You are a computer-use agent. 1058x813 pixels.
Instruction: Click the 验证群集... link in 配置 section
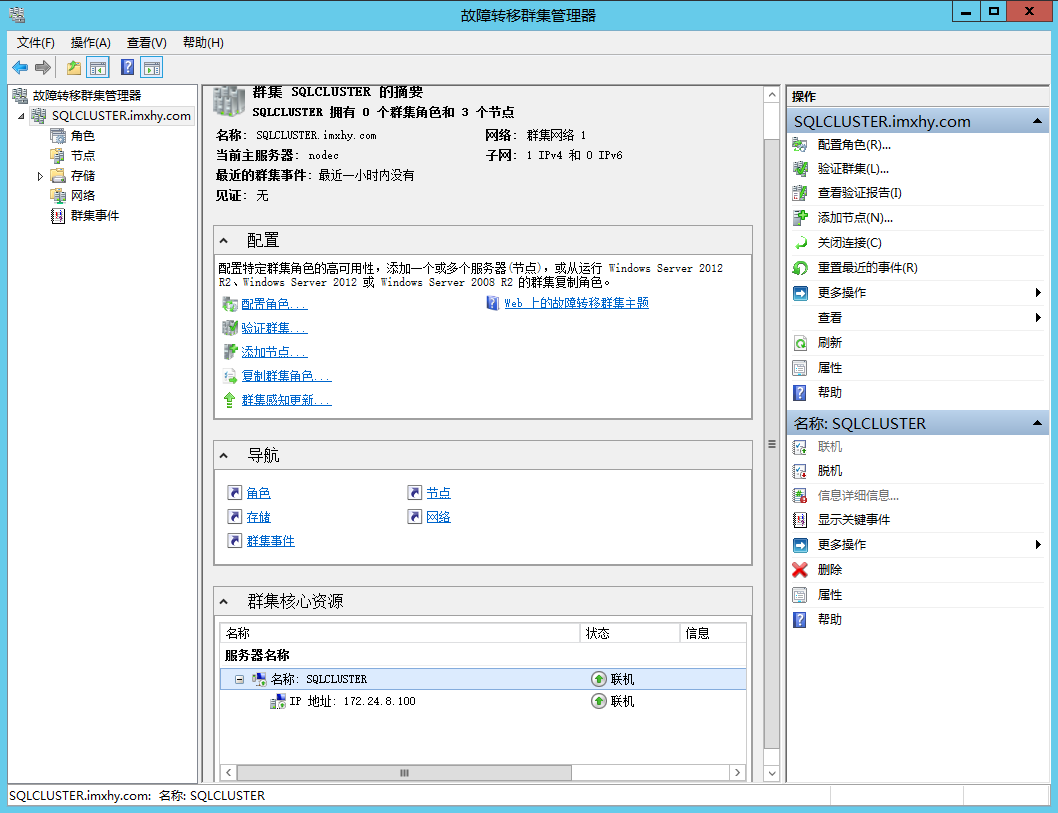pos(274,329)
